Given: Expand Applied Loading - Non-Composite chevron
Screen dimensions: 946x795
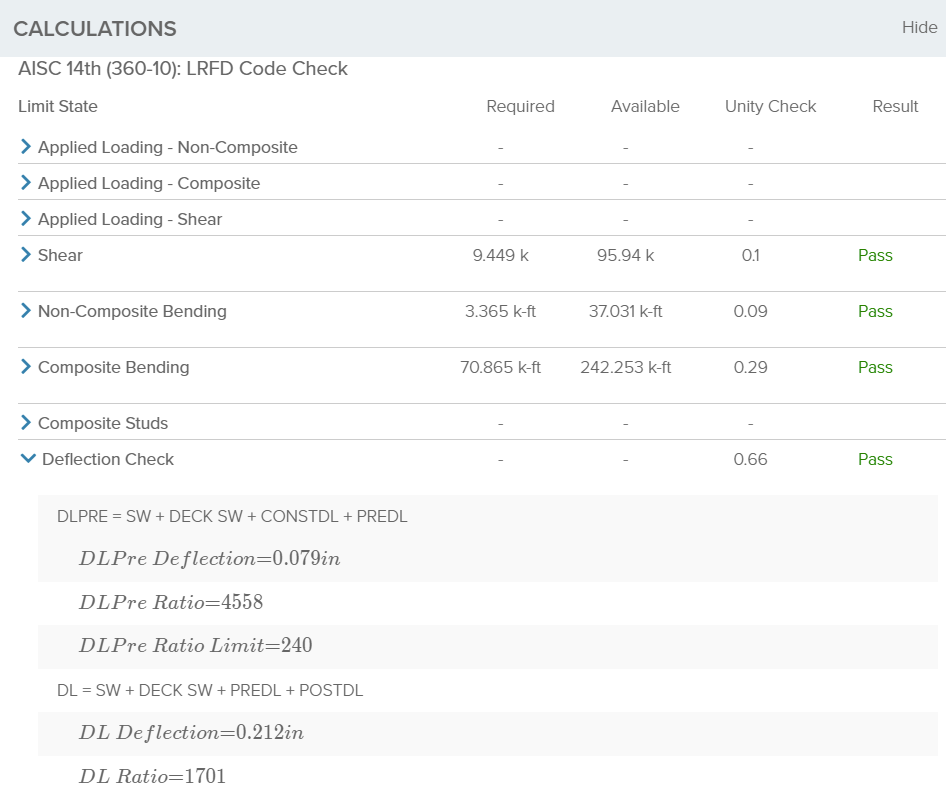Looking at the screenshot, I should (x=26, y=147).
